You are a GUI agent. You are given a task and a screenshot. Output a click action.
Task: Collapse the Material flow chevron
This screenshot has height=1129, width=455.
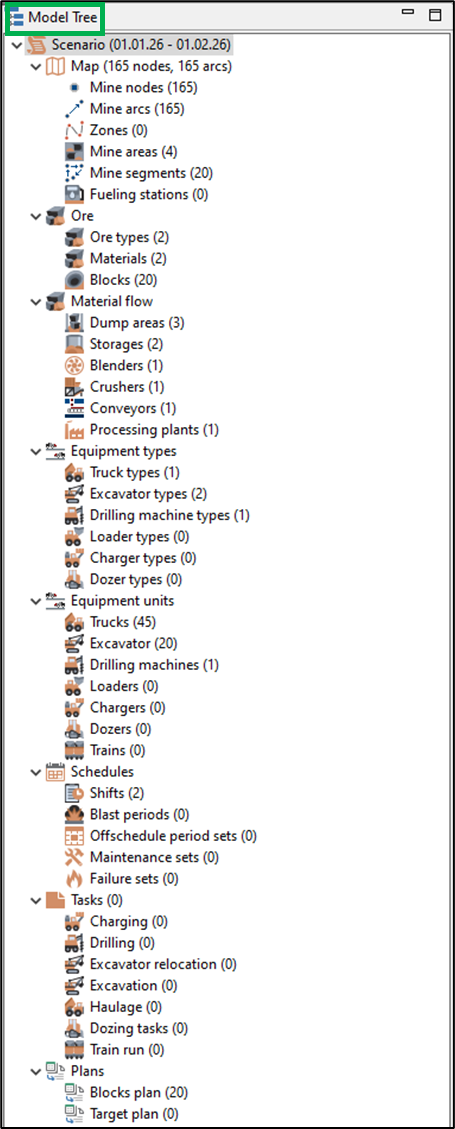click(x=36, y=302)
